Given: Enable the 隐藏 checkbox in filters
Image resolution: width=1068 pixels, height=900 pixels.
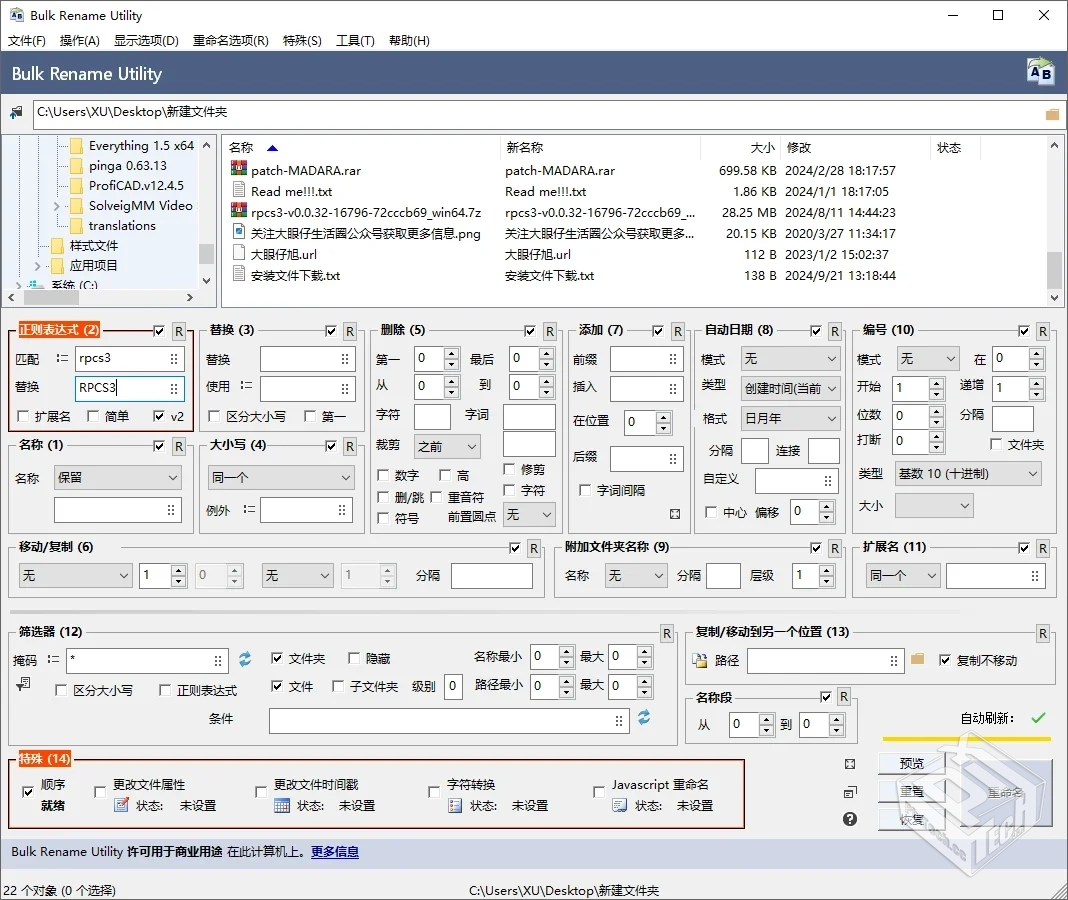Looking at the screenshot, I should click(x=355, y=658).
